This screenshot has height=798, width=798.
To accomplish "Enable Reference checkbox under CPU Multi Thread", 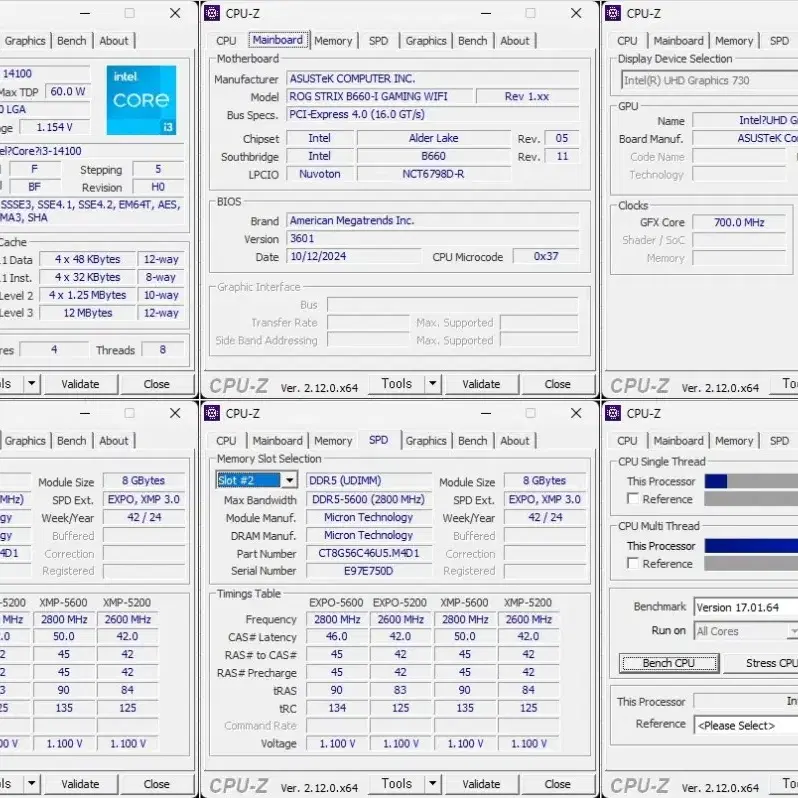I will tap(633, 563).
